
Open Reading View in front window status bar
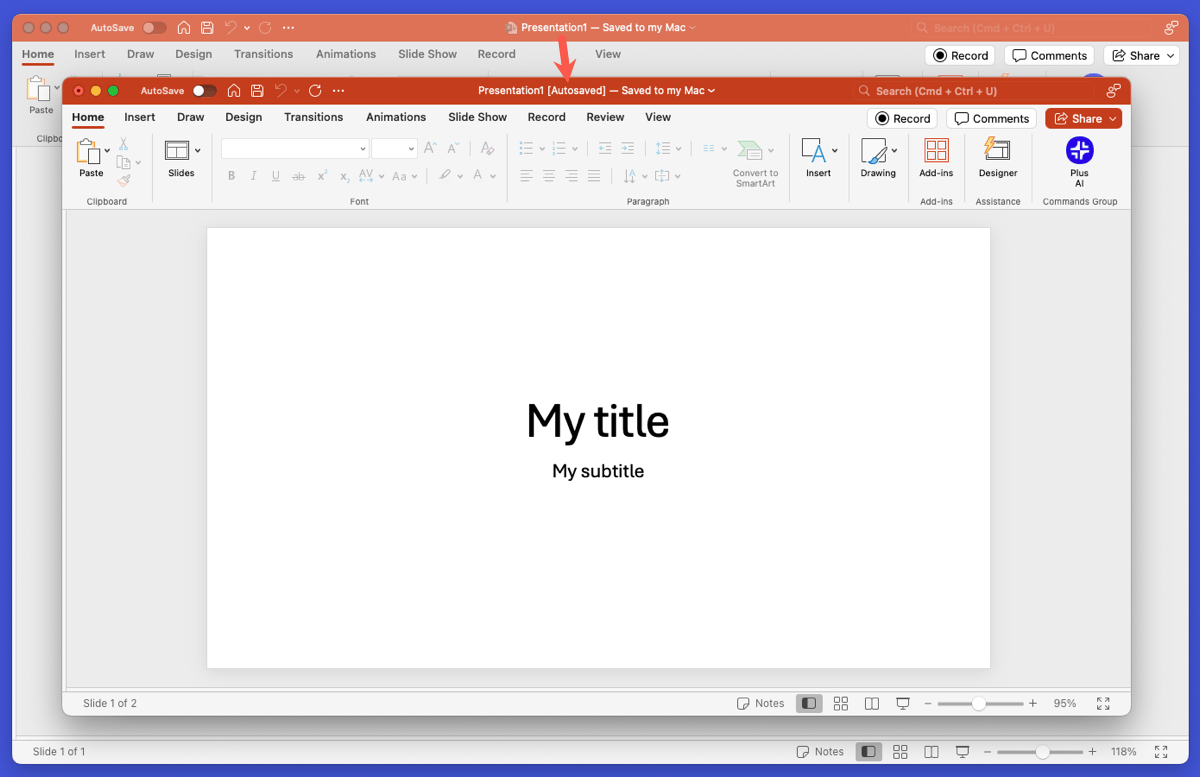click(x=872, y=704)
